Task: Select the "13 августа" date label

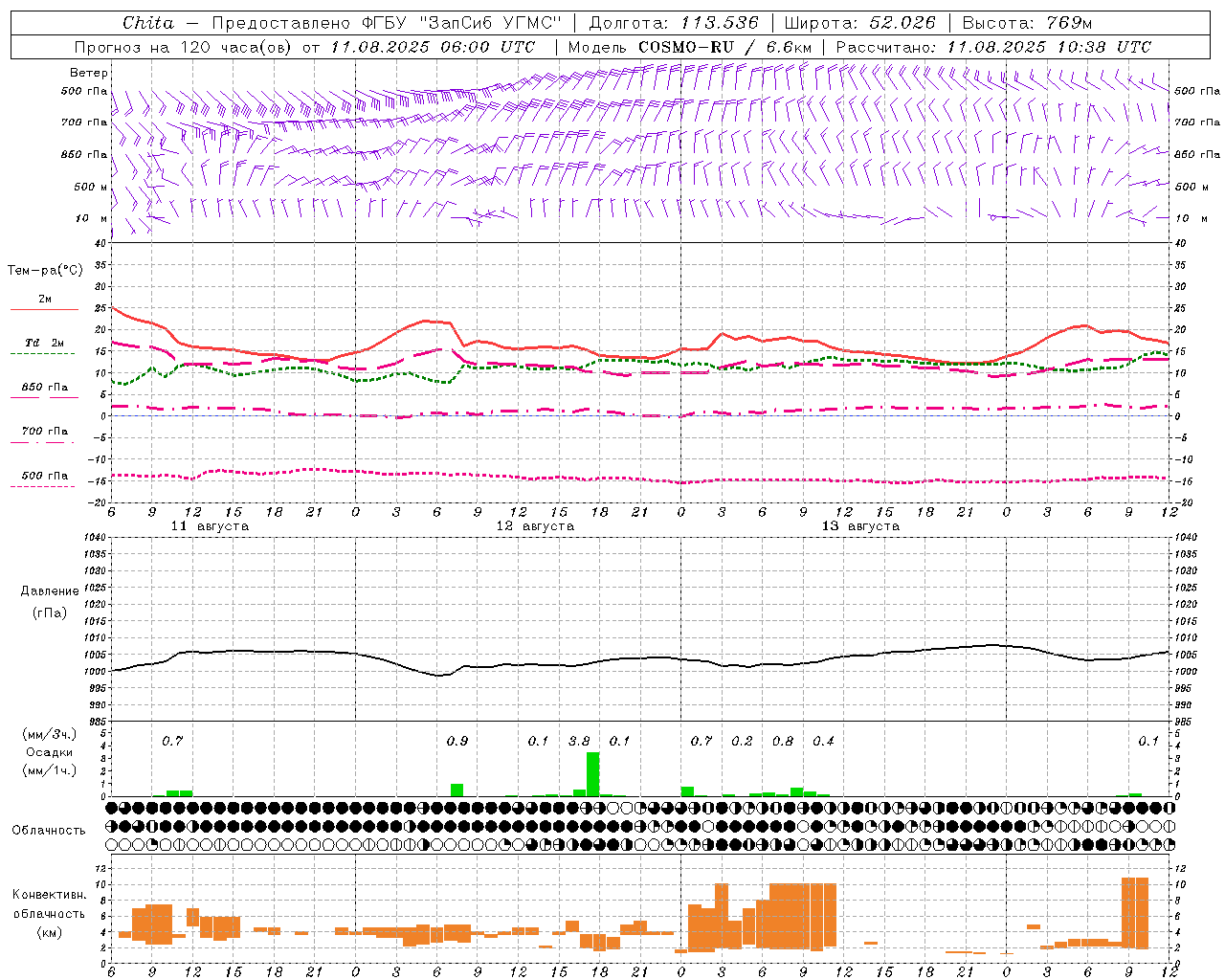Action: pyautogui.click(x=860, y=526)
